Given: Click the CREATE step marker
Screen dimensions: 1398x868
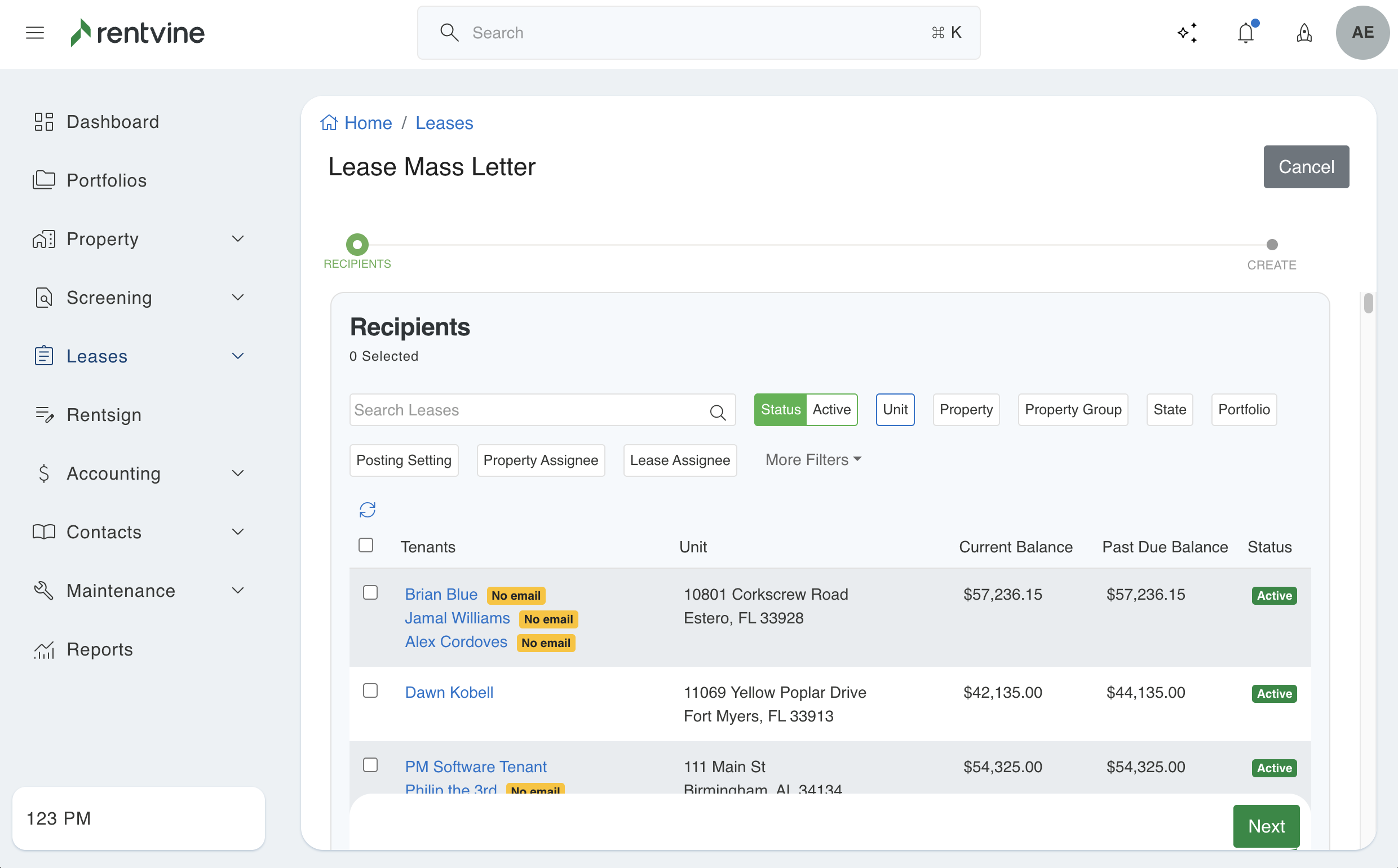Looking at the screenshot, I should [1272, 245].
